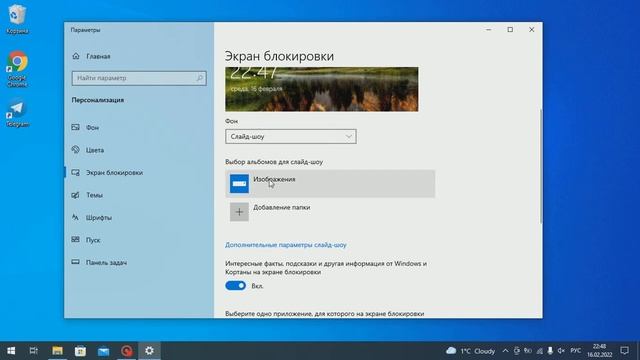Open the Windows Start menu
640x360 pixels.
[11, 351]
